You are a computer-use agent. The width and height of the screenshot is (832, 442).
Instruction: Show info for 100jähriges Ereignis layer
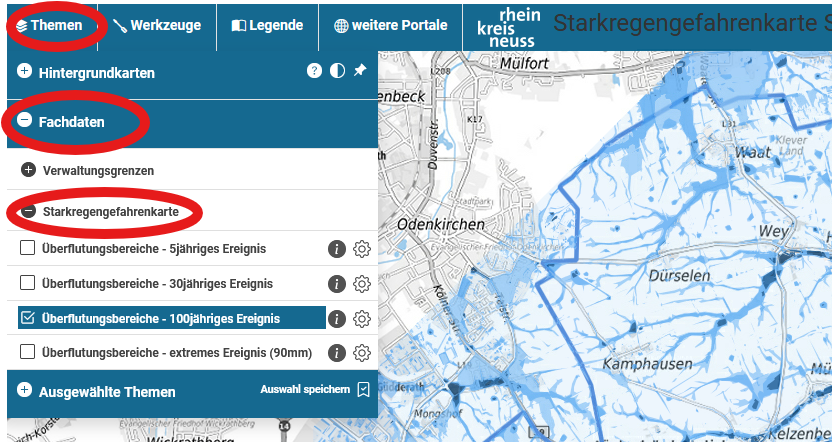(337, 319)
